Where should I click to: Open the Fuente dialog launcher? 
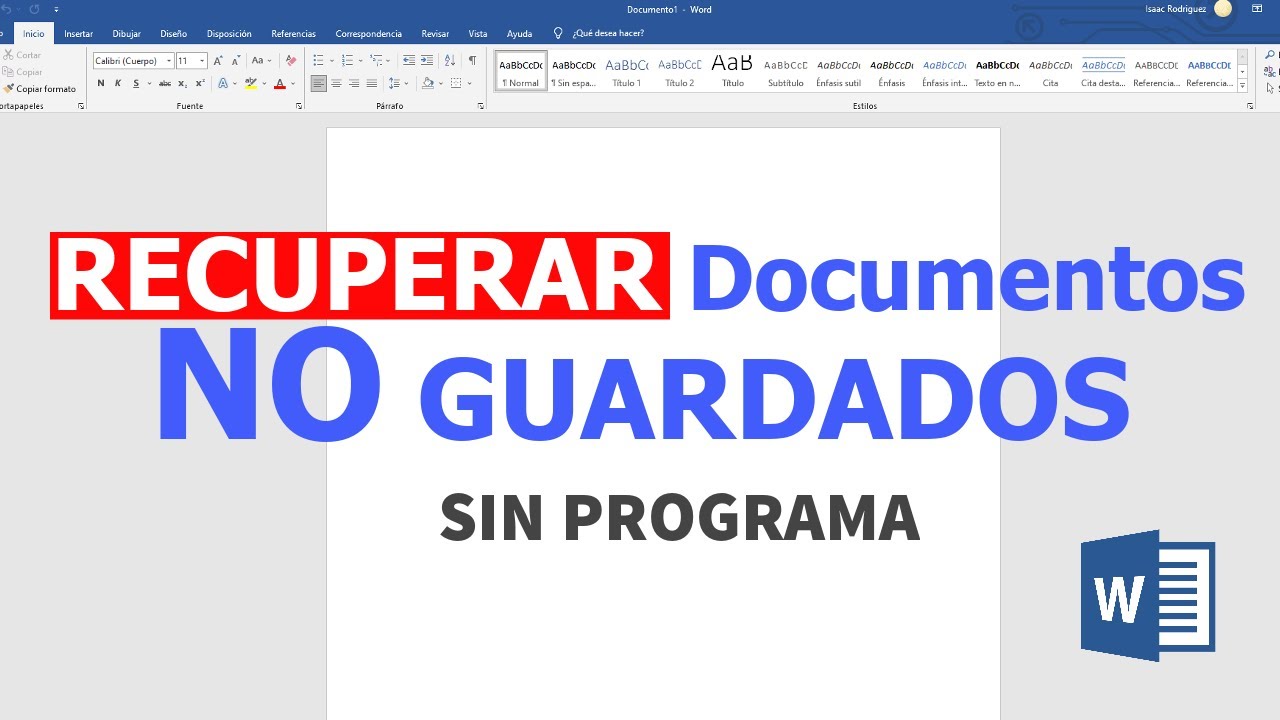pos(299,106)
